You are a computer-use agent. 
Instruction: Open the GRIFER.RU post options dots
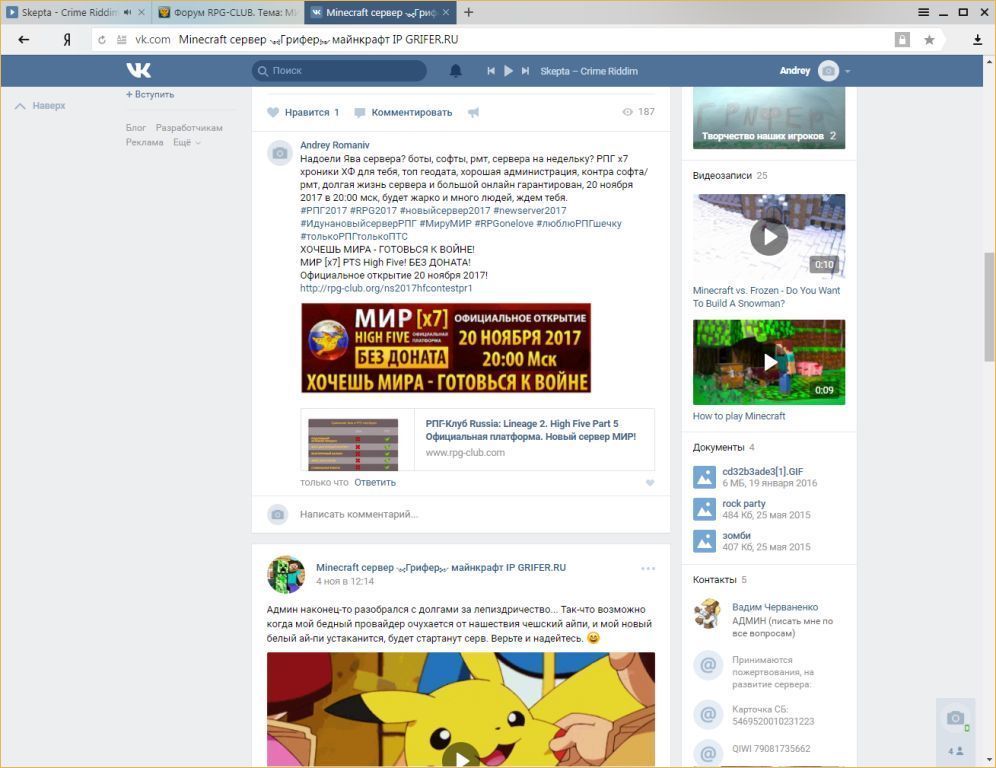pyautogui.click(x=648, y=569)
